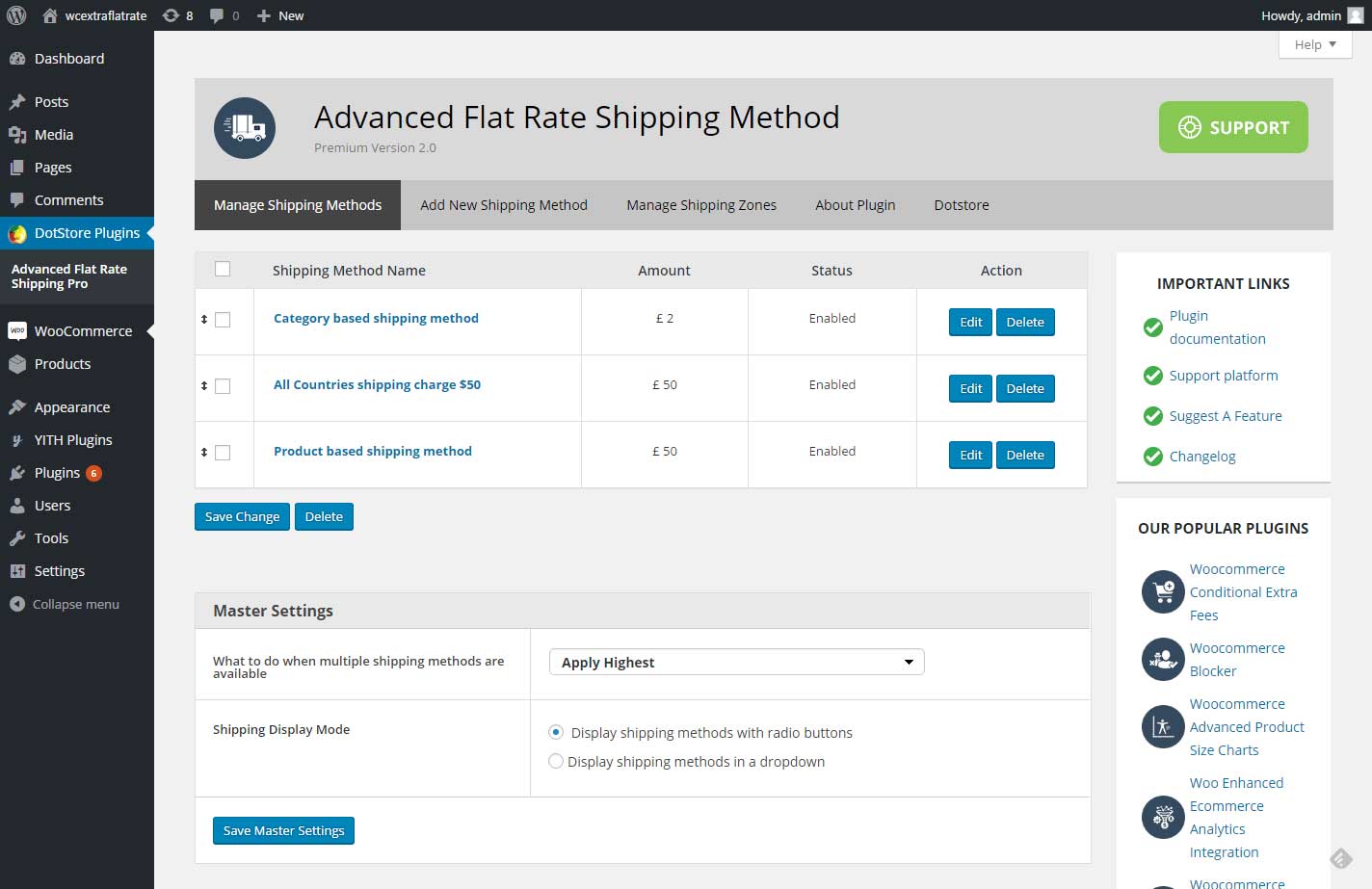Click the plus New icon

pos(264,15)
